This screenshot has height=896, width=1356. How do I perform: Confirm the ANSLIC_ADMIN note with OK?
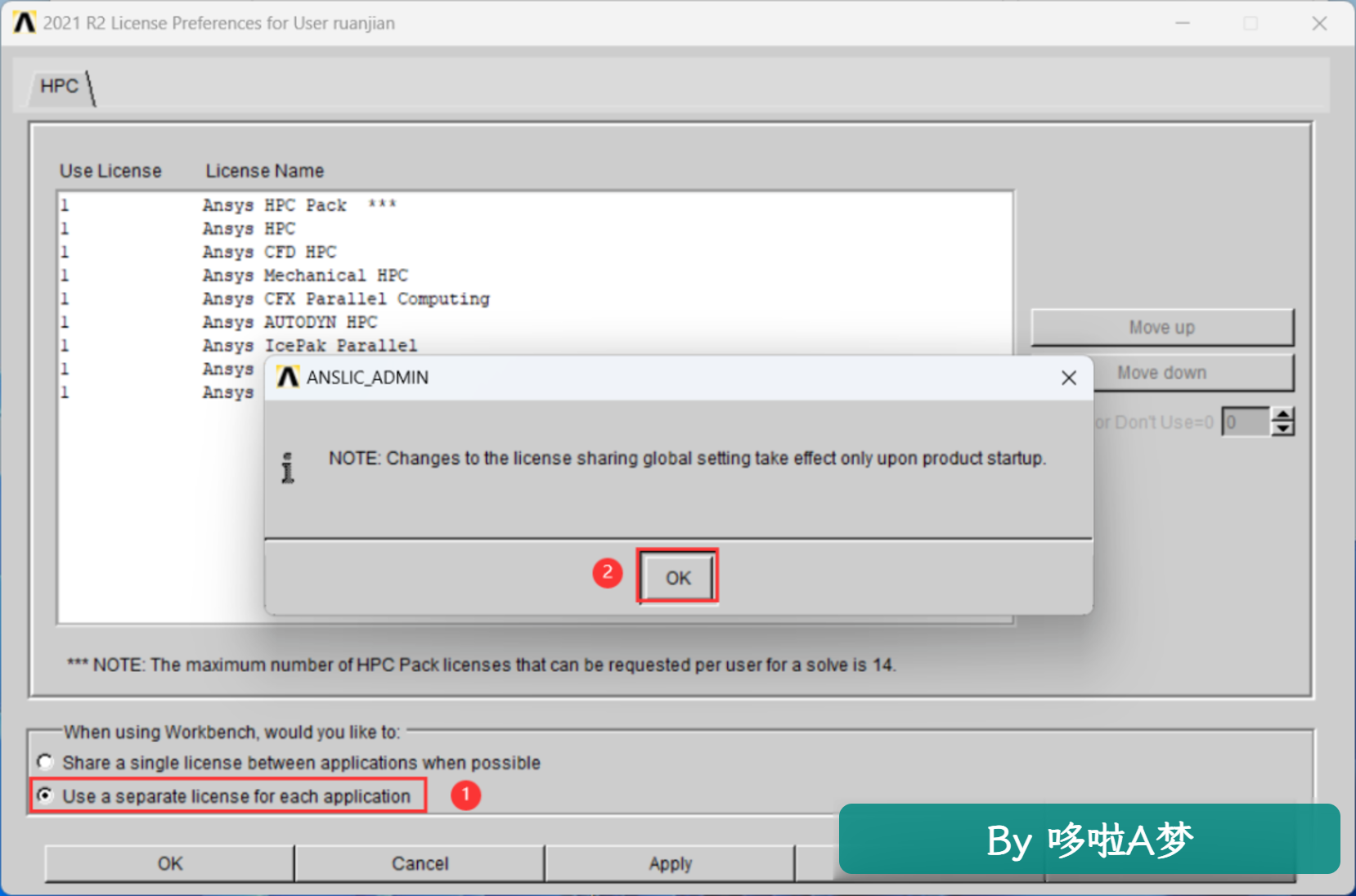tap(678, 577)
